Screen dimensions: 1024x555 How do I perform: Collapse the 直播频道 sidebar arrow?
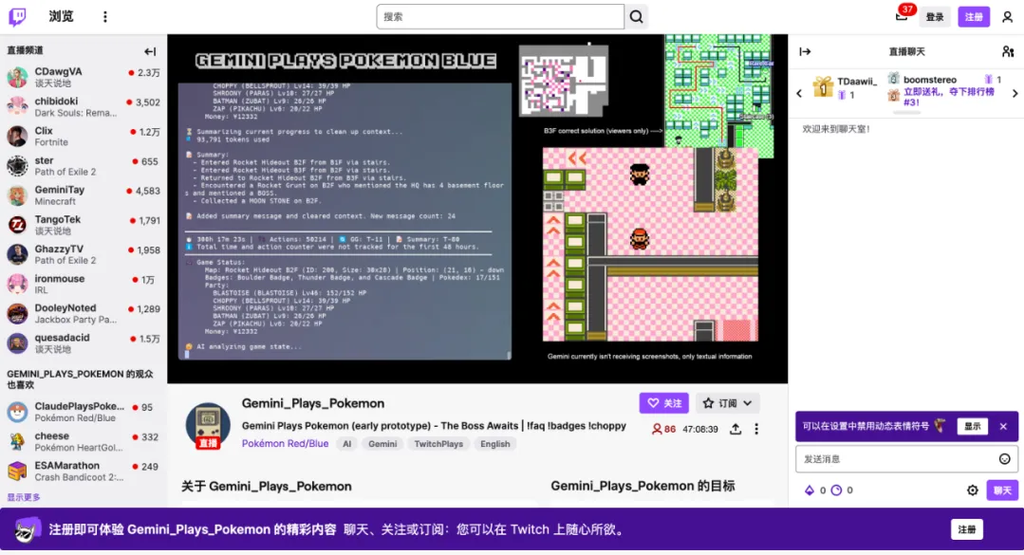[x=150, y=51]
